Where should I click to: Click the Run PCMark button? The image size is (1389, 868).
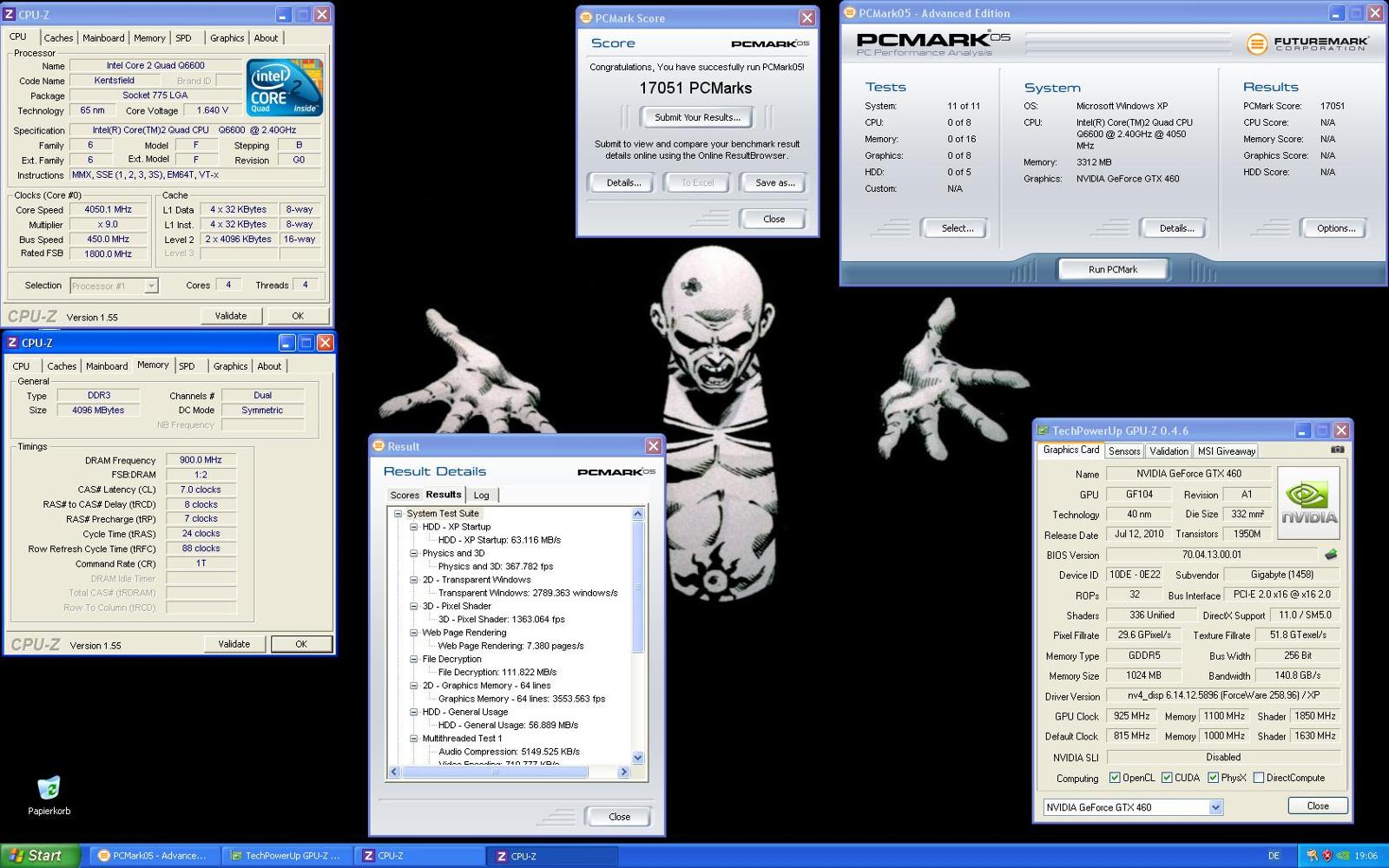1113,270
